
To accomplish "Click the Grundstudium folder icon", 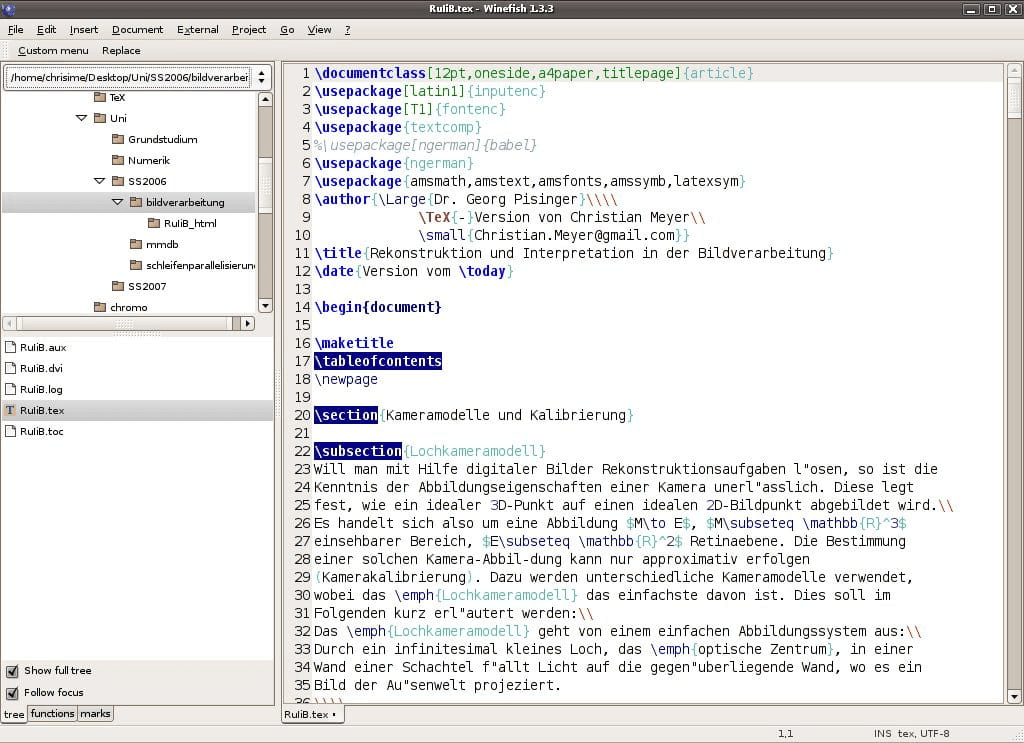I will [x=118, y=139].
